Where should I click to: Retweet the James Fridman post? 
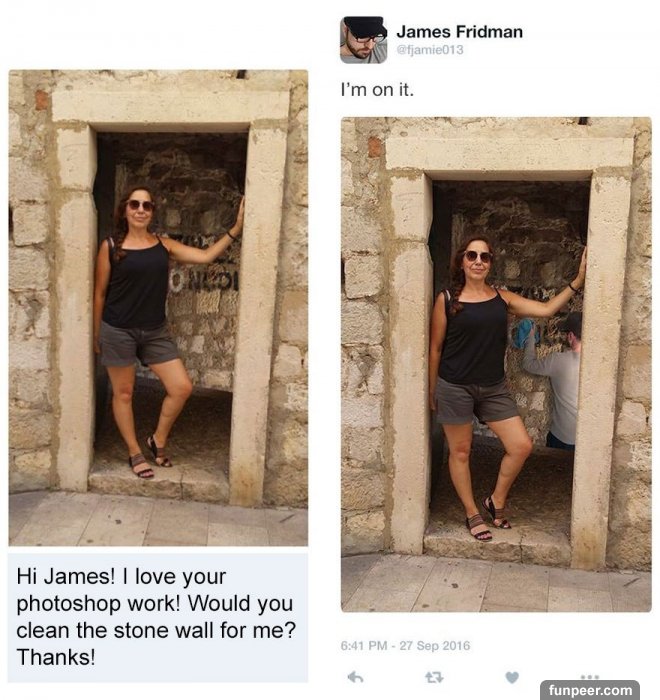(434, 677)
